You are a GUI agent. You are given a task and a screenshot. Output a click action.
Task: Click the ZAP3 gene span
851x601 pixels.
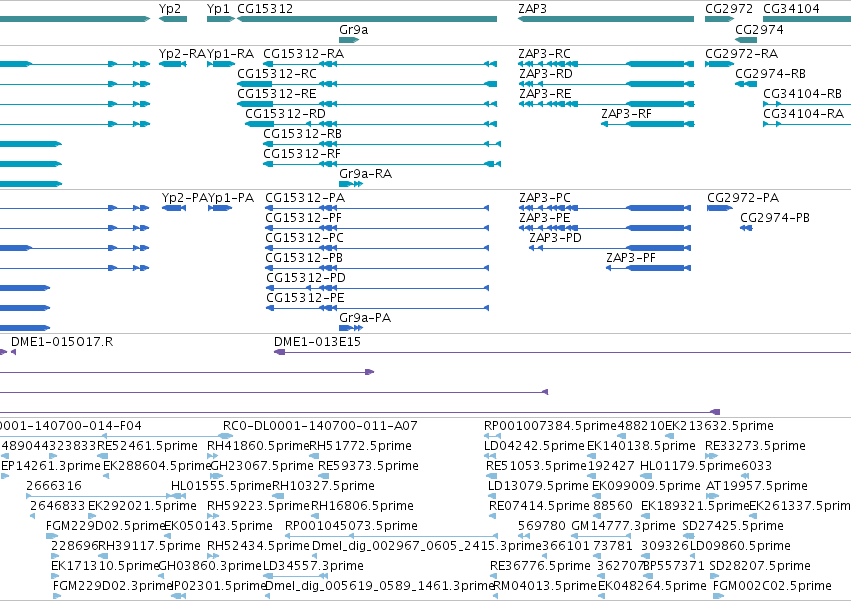tap(606, 19)
